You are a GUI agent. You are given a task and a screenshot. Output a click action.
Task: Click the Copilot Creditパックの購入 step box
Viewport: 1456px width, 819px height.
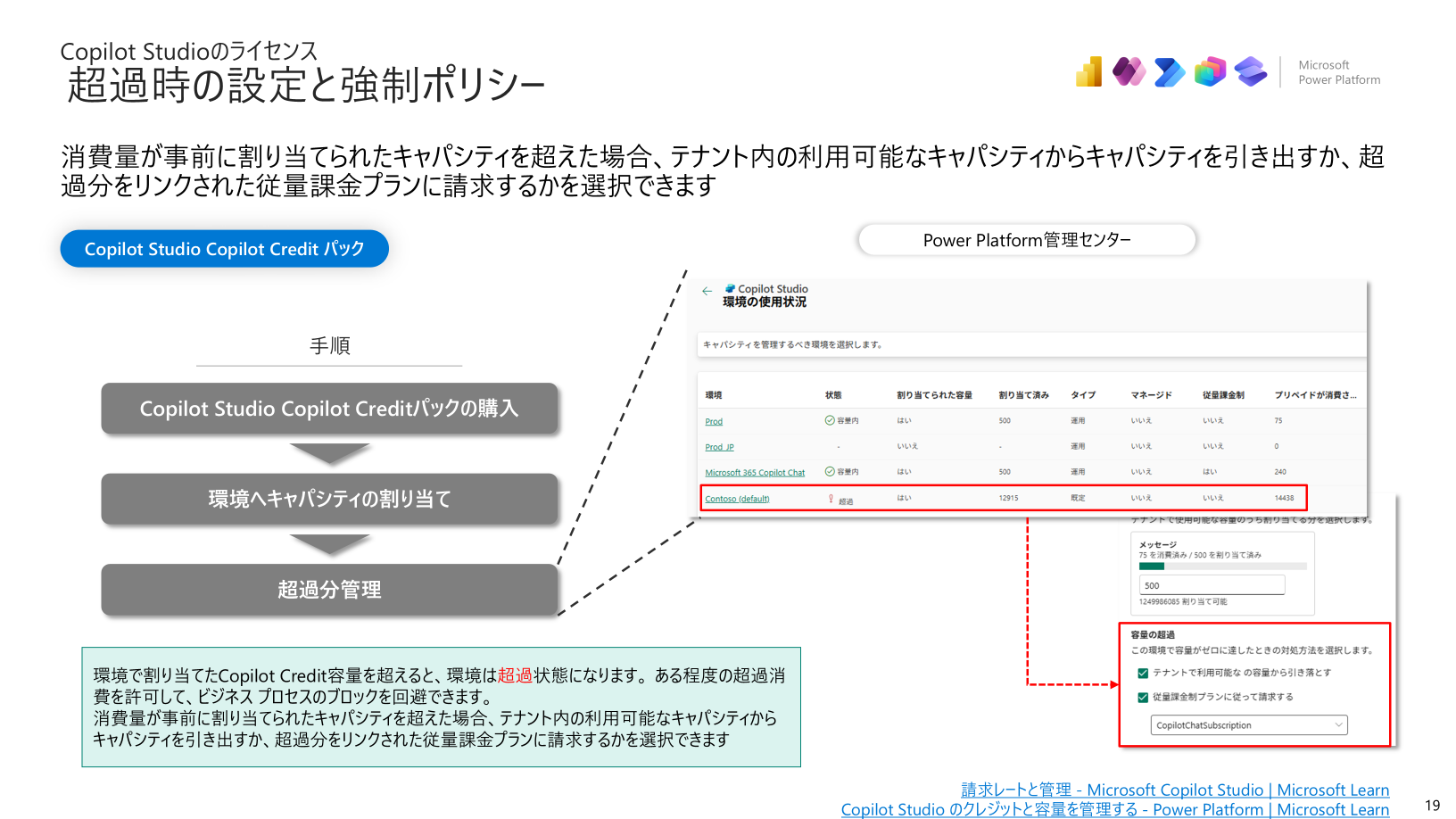tap(329, 409)
